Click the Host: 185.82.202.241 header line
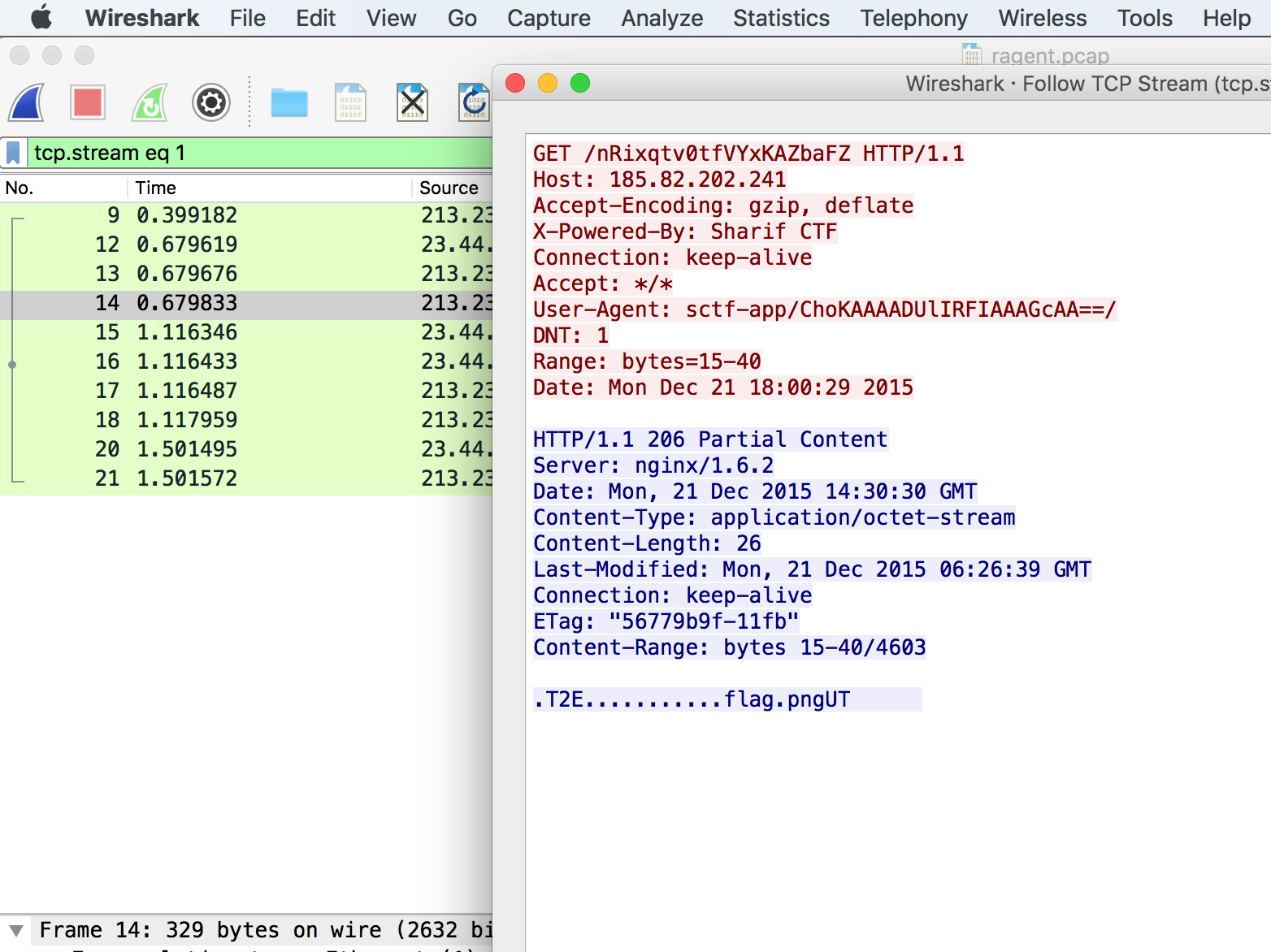Image resolution: width=1271 pixels, height=952 pixels. click(660, 180)
